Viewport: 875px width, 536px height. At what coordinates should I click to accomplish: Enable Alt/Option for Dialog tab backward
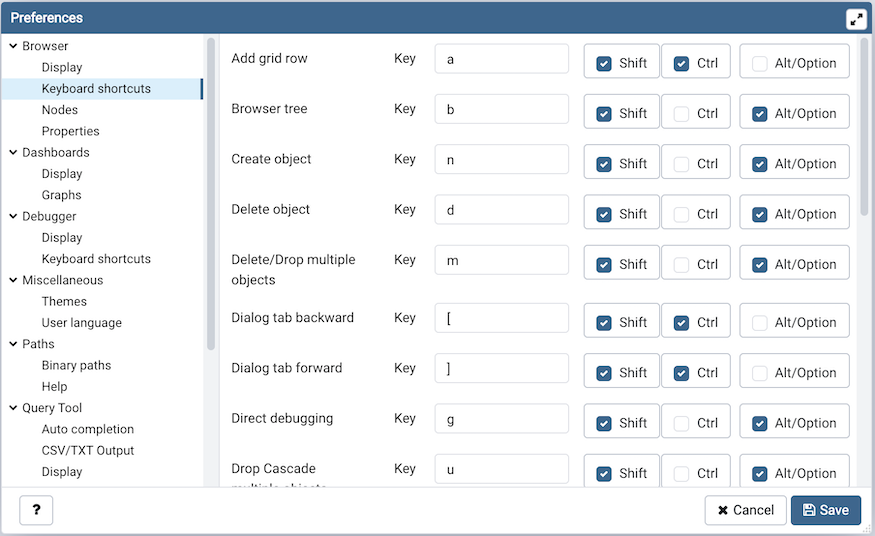(x=759, y=323)
